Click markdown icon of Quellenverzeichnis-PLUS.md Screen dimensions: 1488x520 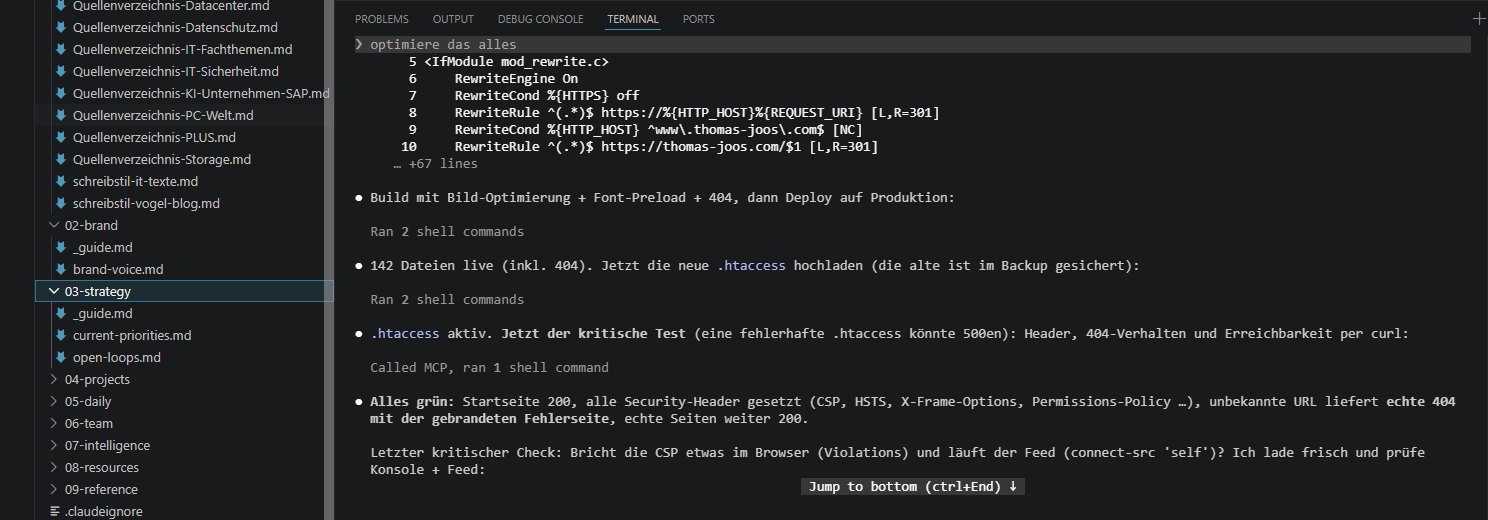[x=61, y=137]
